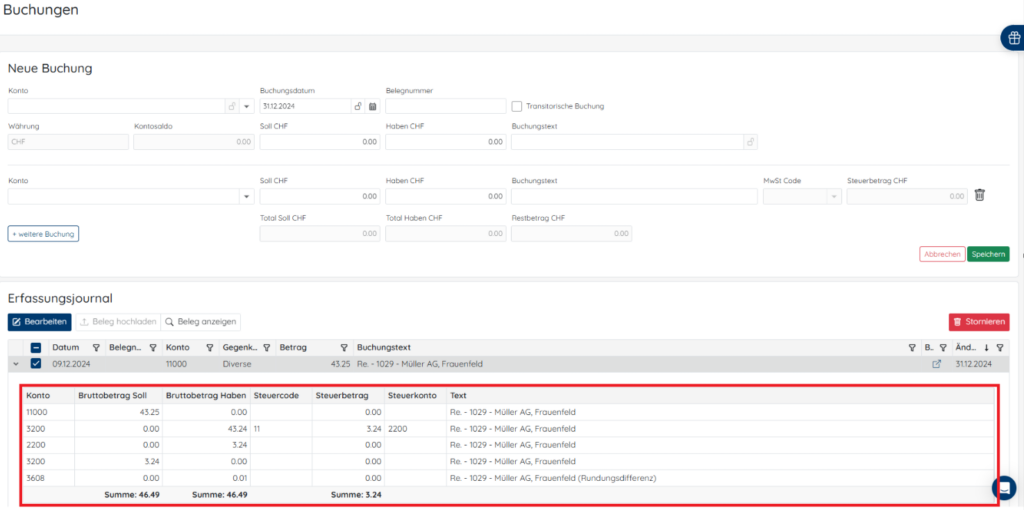Click Gegenkonto value Diverse

236,364
